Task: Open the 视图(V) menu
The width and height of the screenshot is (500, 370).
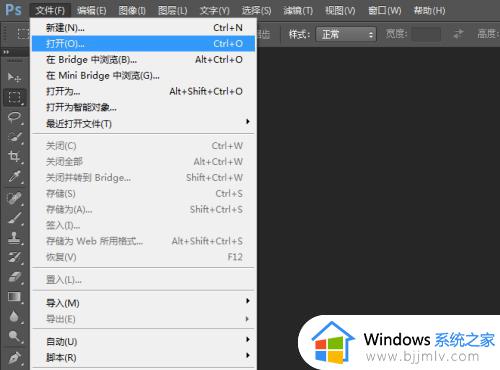Action: tap(340, 11)
